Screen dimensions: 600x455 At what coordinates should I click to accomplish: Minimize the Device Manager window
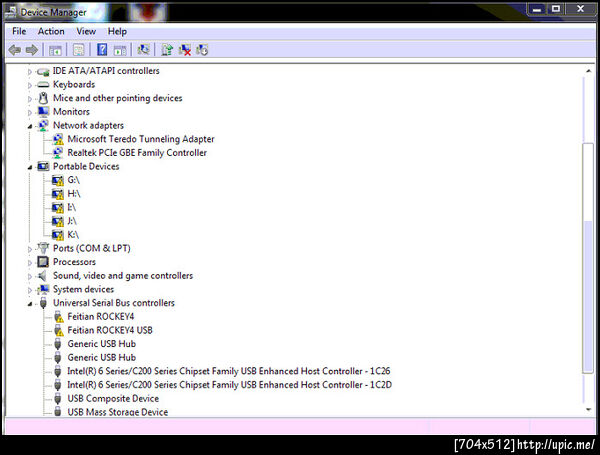(x=537, y=8)
